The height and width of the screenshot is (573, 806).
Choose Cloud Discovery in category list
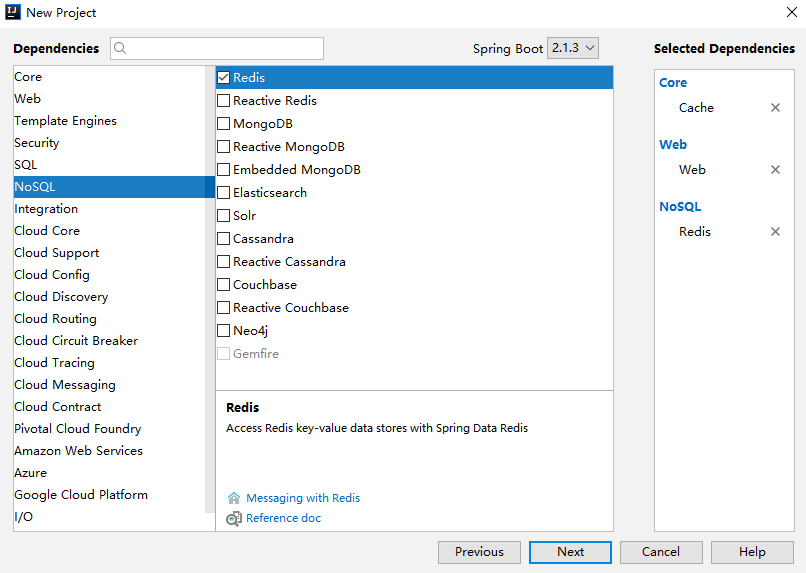tap(61, 297)
